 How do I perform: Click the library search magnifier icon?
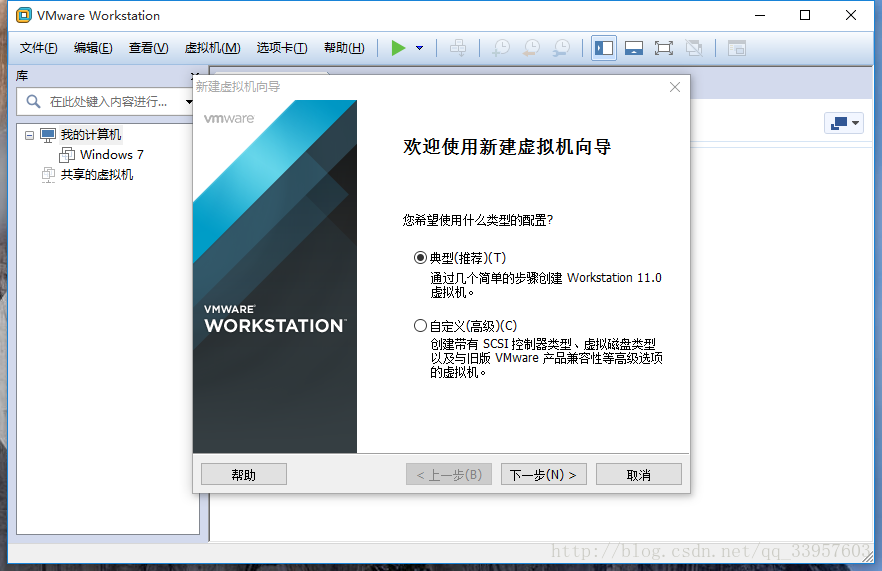click(33, 101)
